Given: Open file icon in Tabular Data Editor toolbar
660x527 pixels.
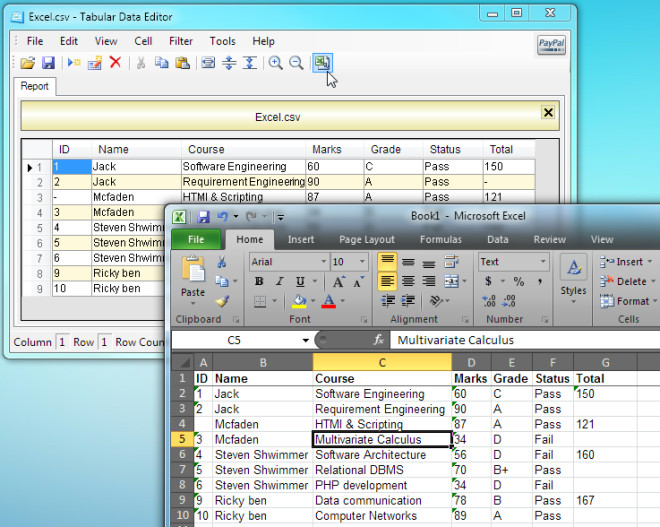Looking at the screenshot, I should (x=28, y=63).
